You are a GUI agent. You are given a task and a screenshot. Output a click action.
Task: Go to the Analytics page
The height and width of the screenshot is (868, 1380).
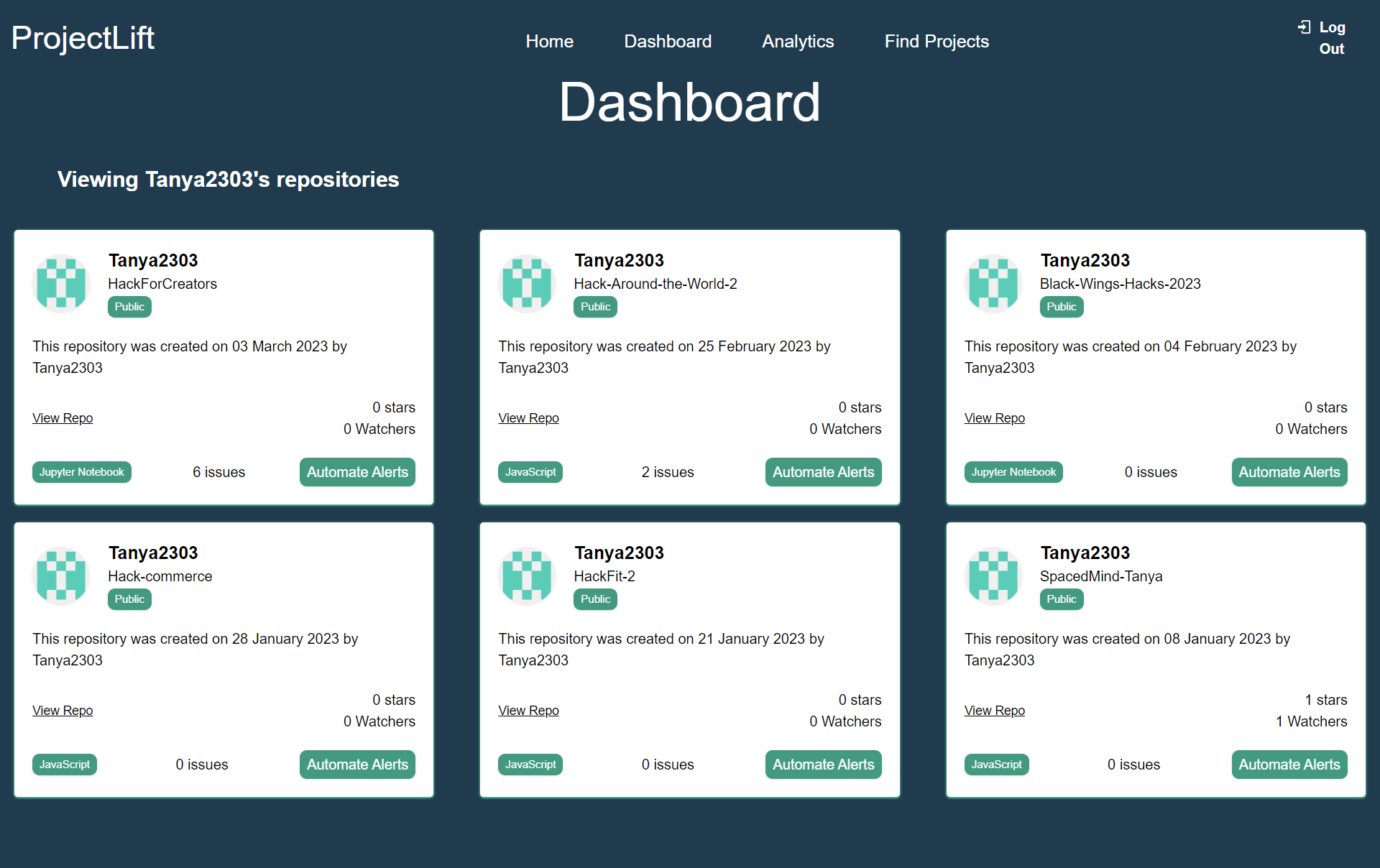pos(798,42)
